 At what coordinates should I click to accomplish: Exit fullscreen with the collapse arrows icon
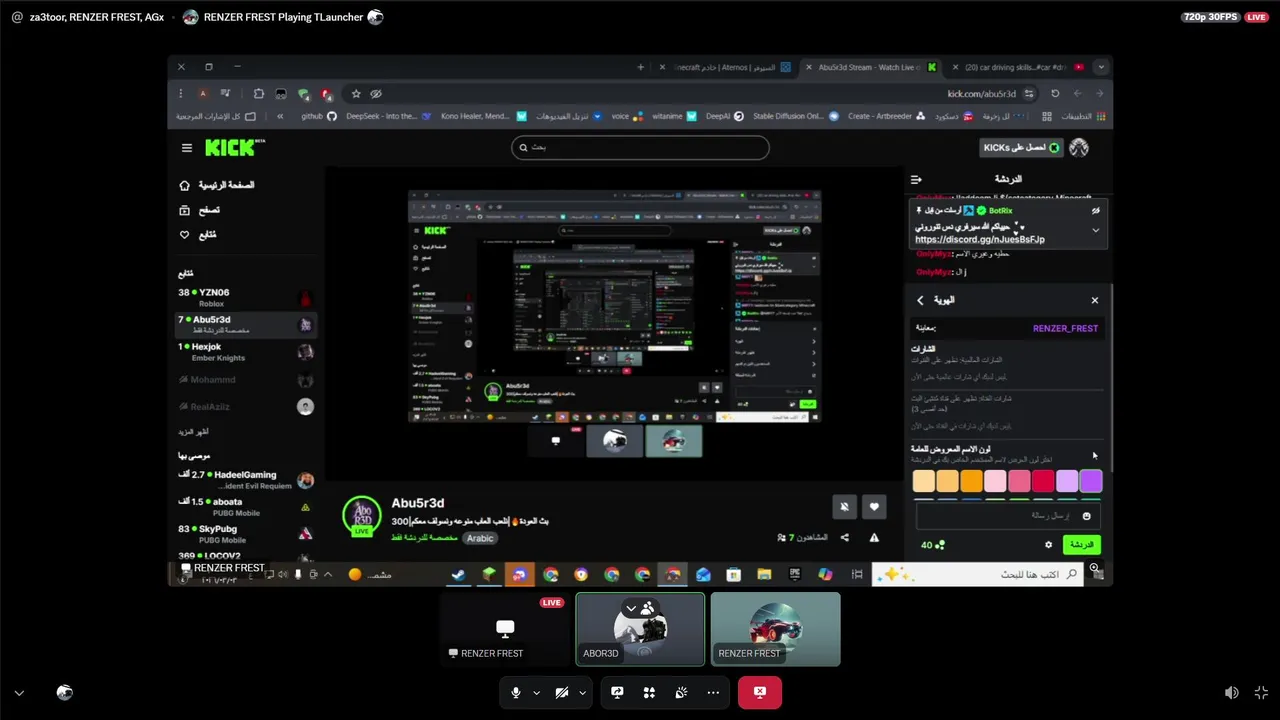(x=1261, y=692)
